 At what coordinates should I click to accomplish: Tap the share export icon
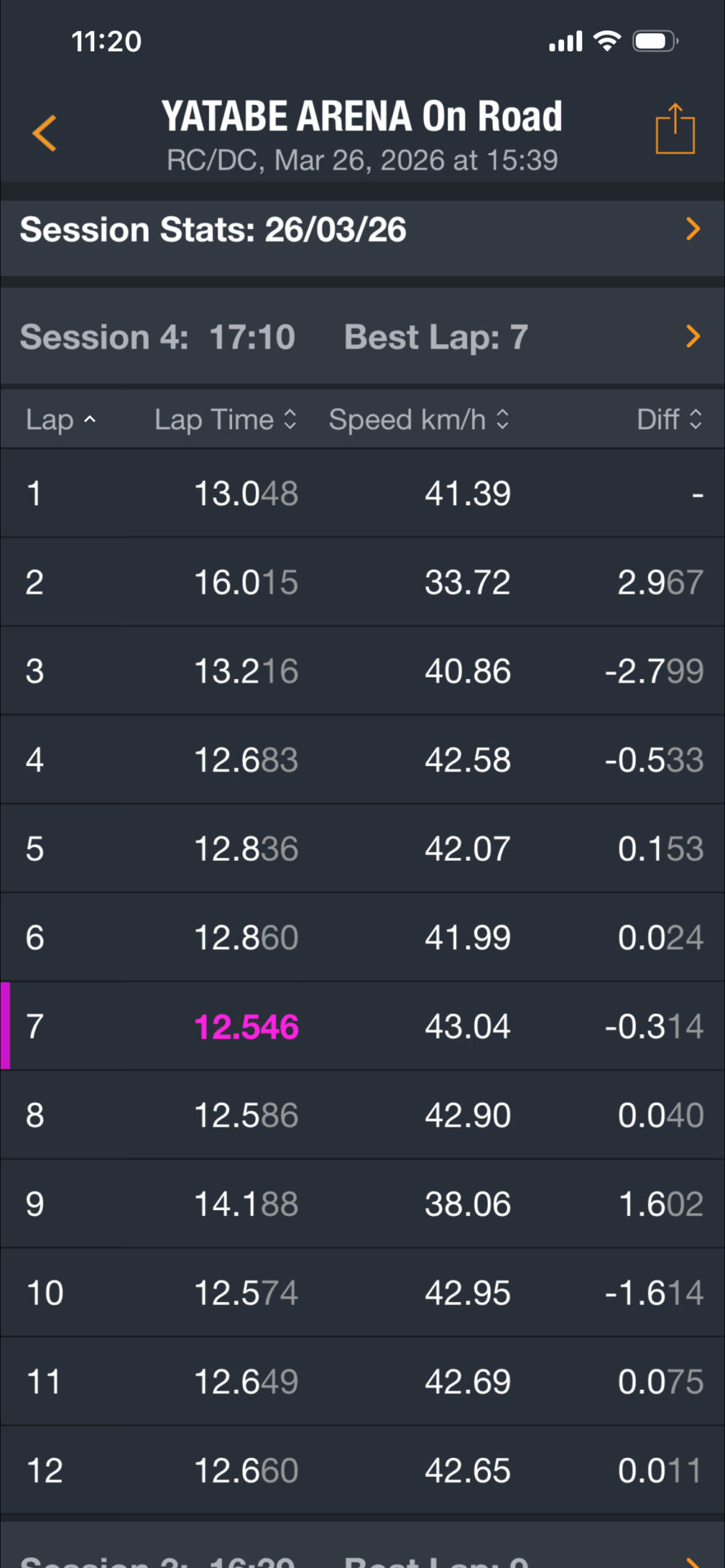tap(675, 130)
